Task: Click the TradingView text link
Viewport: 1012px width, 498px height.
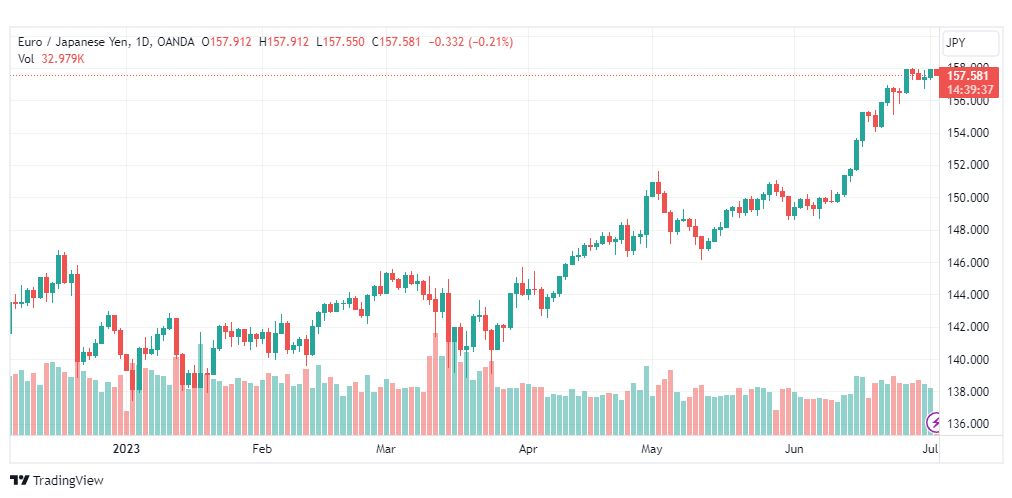Action: click(x=68, y=481)
